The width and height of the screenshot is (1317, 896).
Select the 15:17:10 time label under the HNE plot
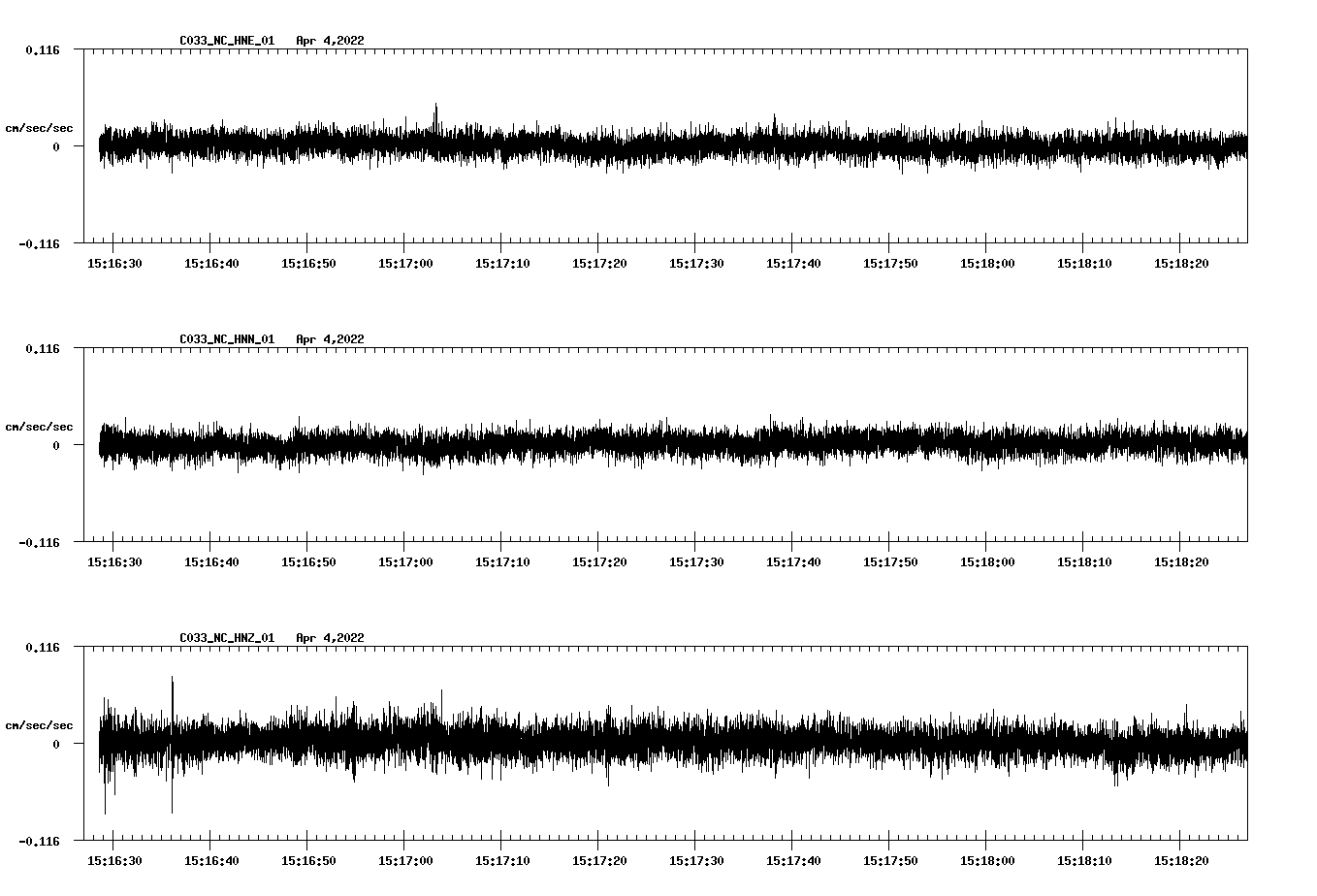point(502,263)
